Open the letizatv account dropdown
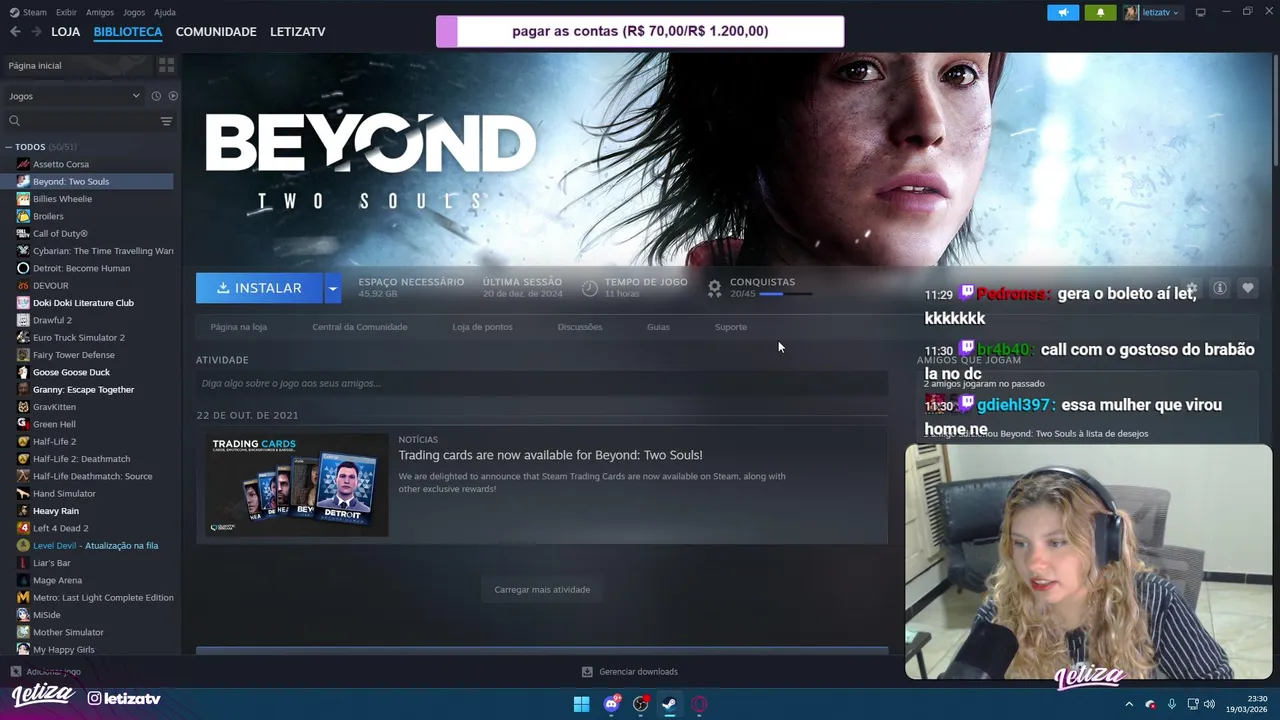The image size is (1280, 720). (1152, 12)
